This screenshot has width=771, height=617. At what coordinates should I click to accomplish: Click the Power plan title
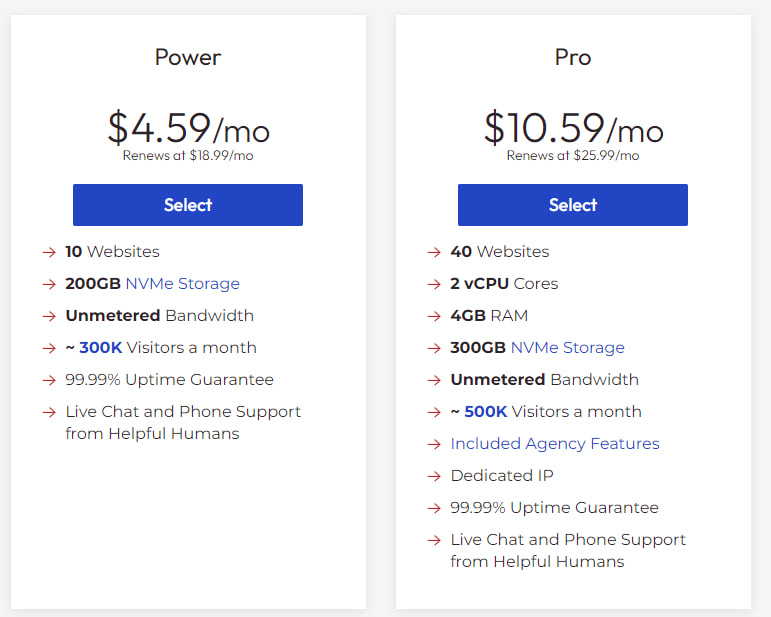188,57
